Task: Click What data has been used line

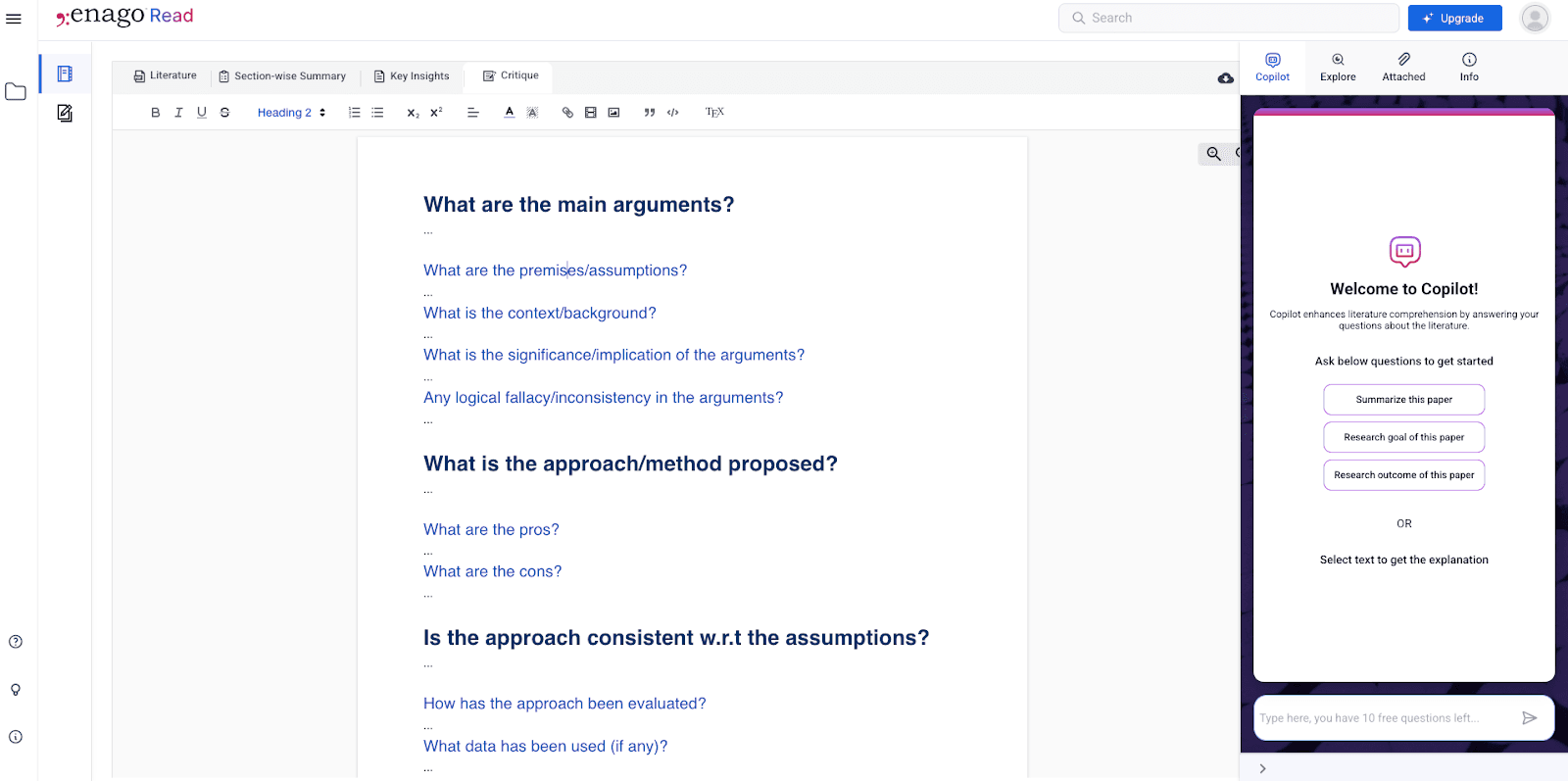Action: click(x=545, y=747)
